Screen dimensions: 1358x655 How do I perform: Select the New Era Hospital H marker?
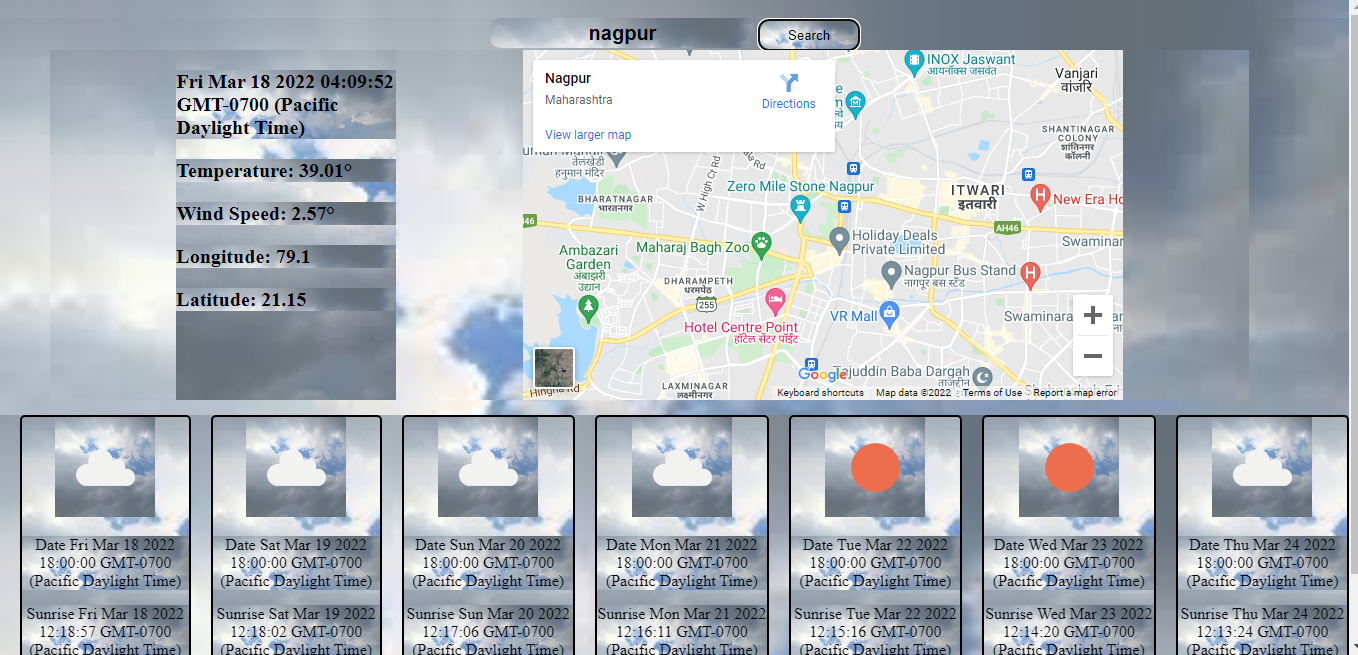[1040, 198]
